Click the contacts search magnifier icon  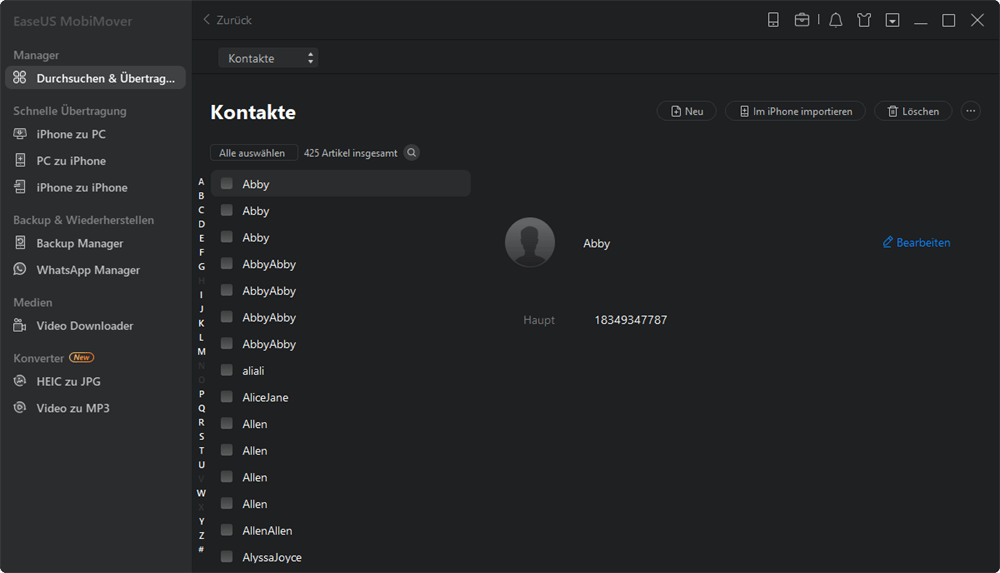411,153
